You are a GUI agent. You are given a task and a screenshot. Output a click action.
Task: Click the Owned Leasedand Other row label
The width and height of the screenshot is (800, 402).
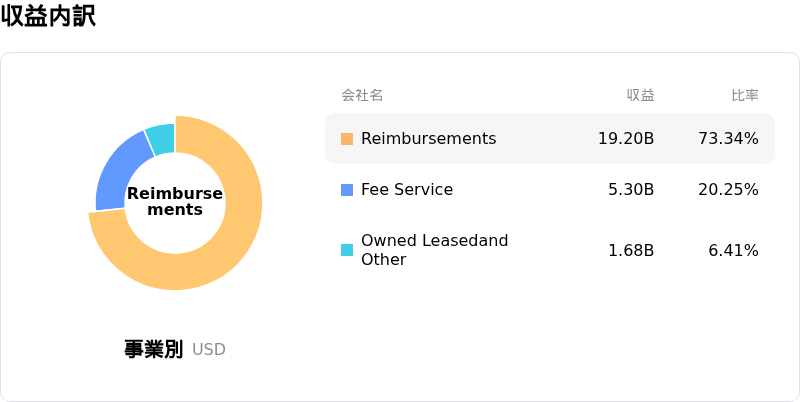(434, 250)
